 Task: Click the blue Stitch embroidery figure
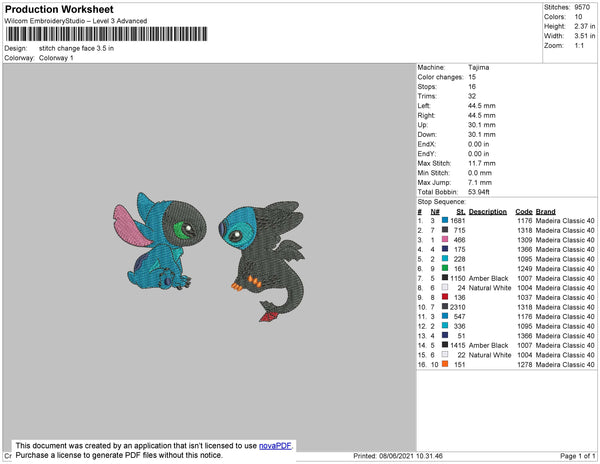[x=160, y=241]
